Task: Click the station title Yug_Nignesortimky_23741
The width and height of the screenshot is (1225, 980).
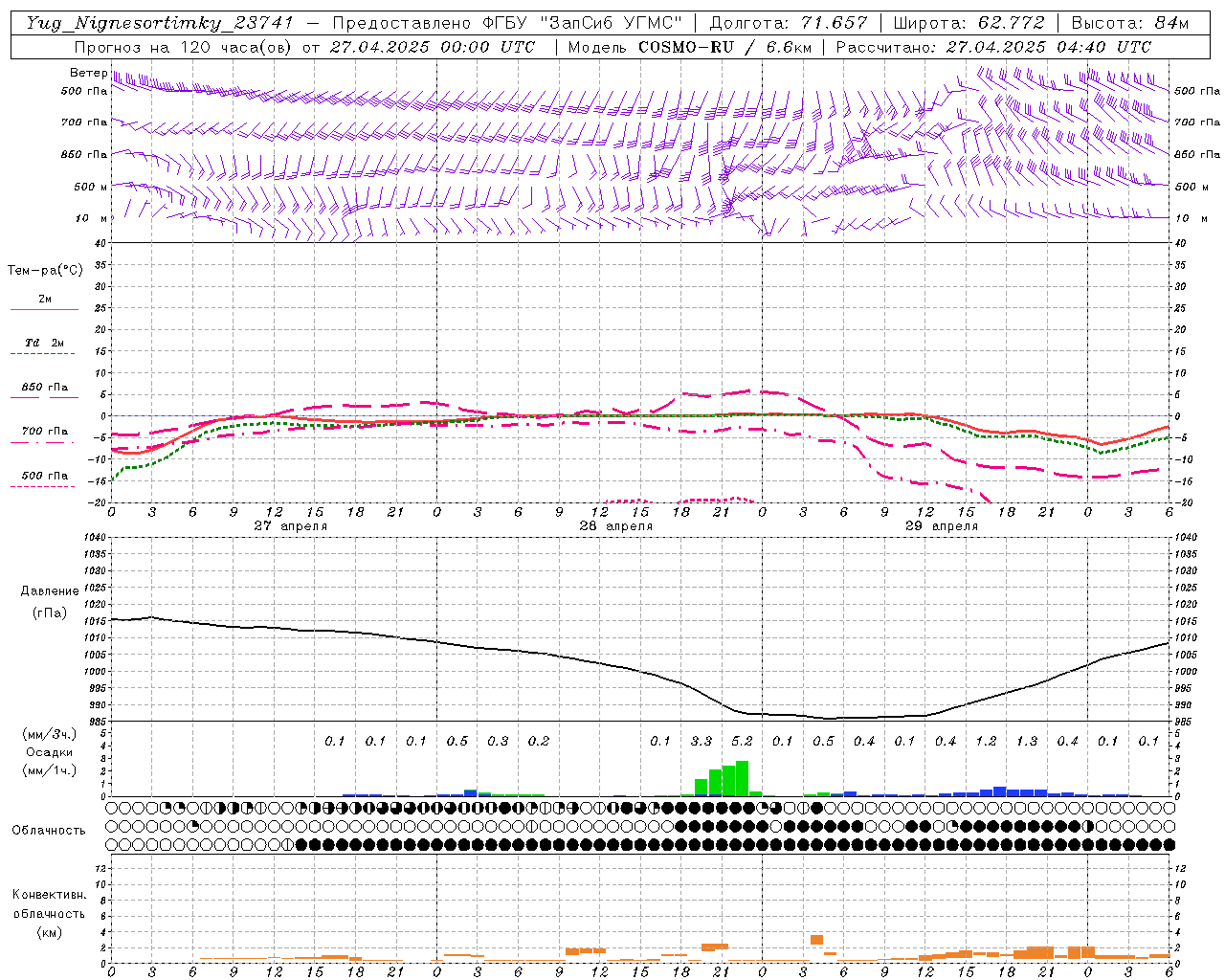Action: click(160, 23)
